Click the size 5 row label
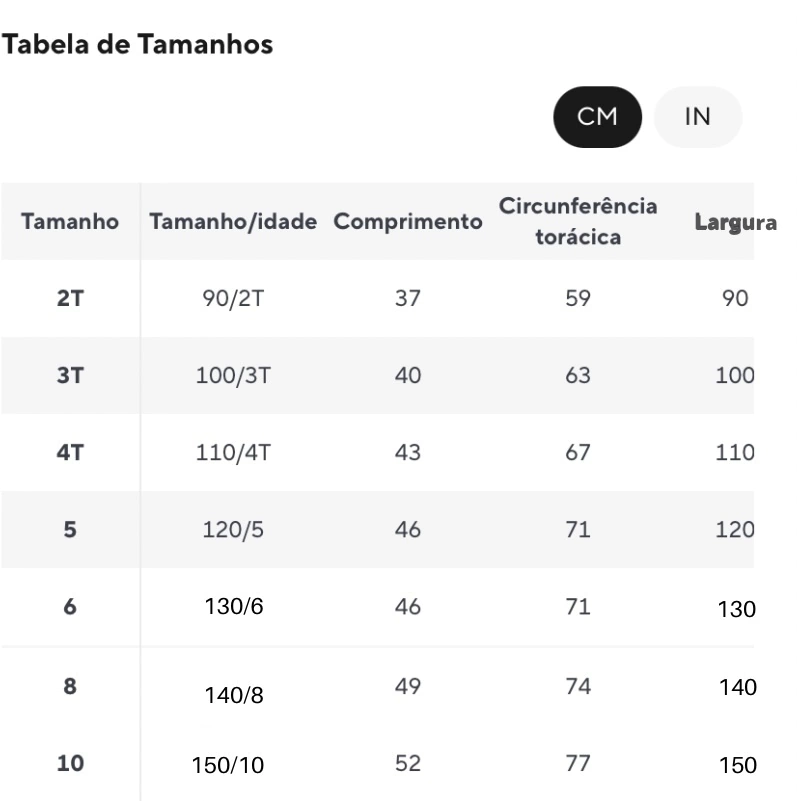The width and height of the screenshot is (799, 801). 70,530
